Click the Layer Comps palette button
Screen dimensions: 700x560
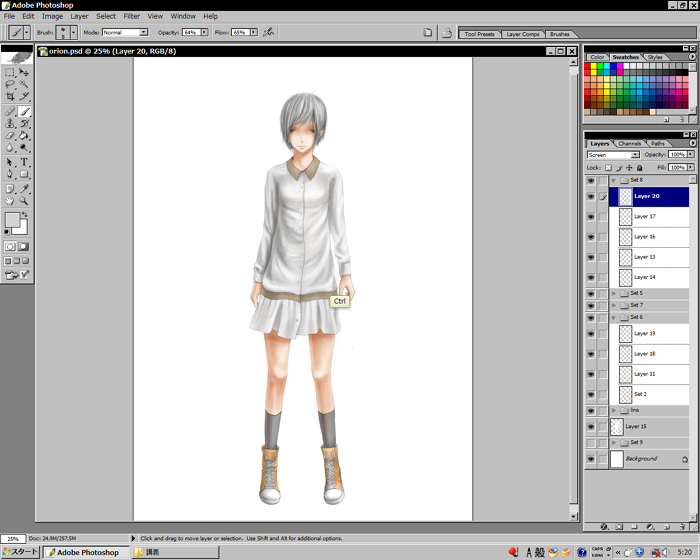pos(522,34)
